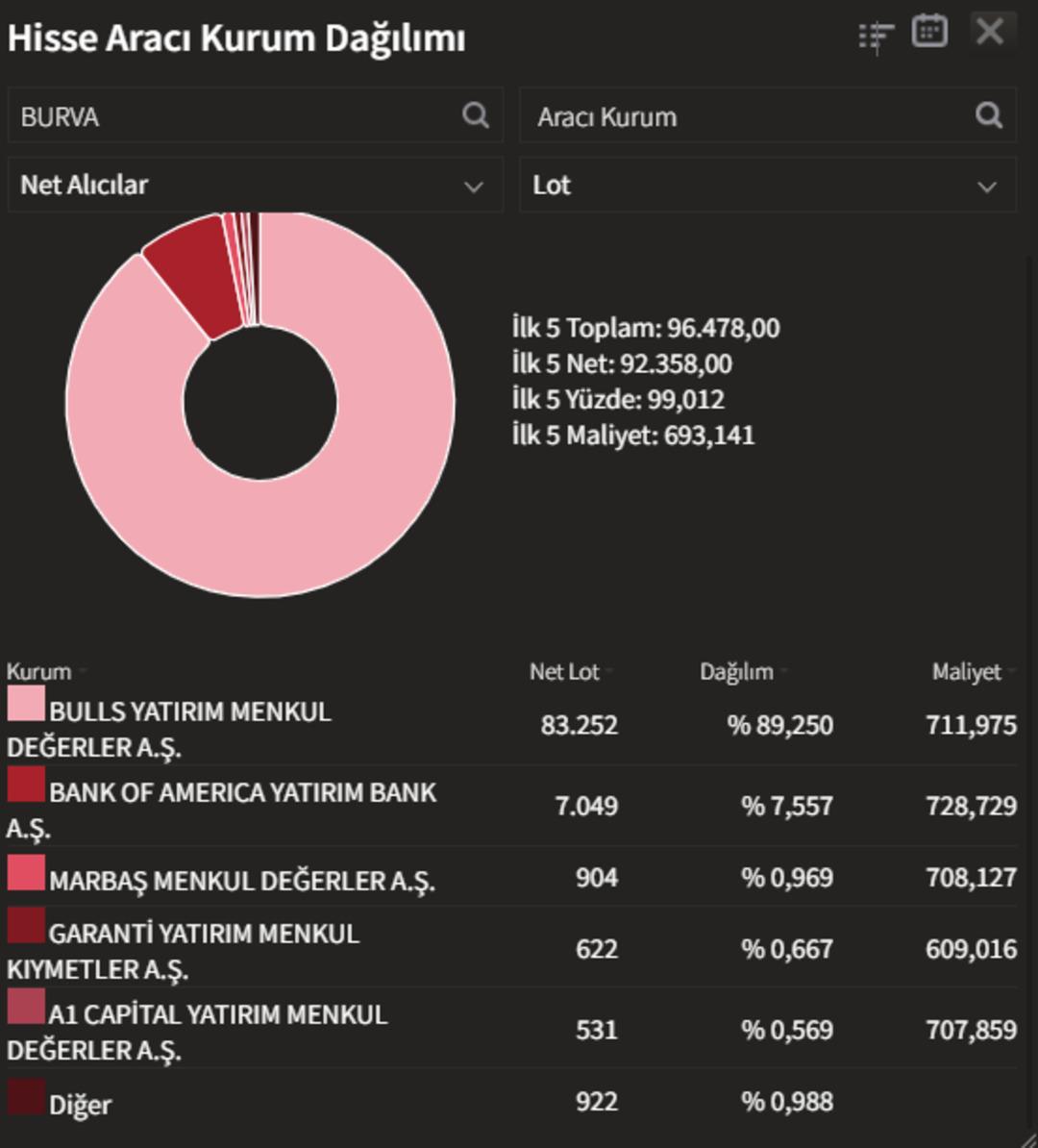The image size is (1038, 1148).
Task: Click the search icon in Aracı Kurum field
Action: [x=989, y=115]
